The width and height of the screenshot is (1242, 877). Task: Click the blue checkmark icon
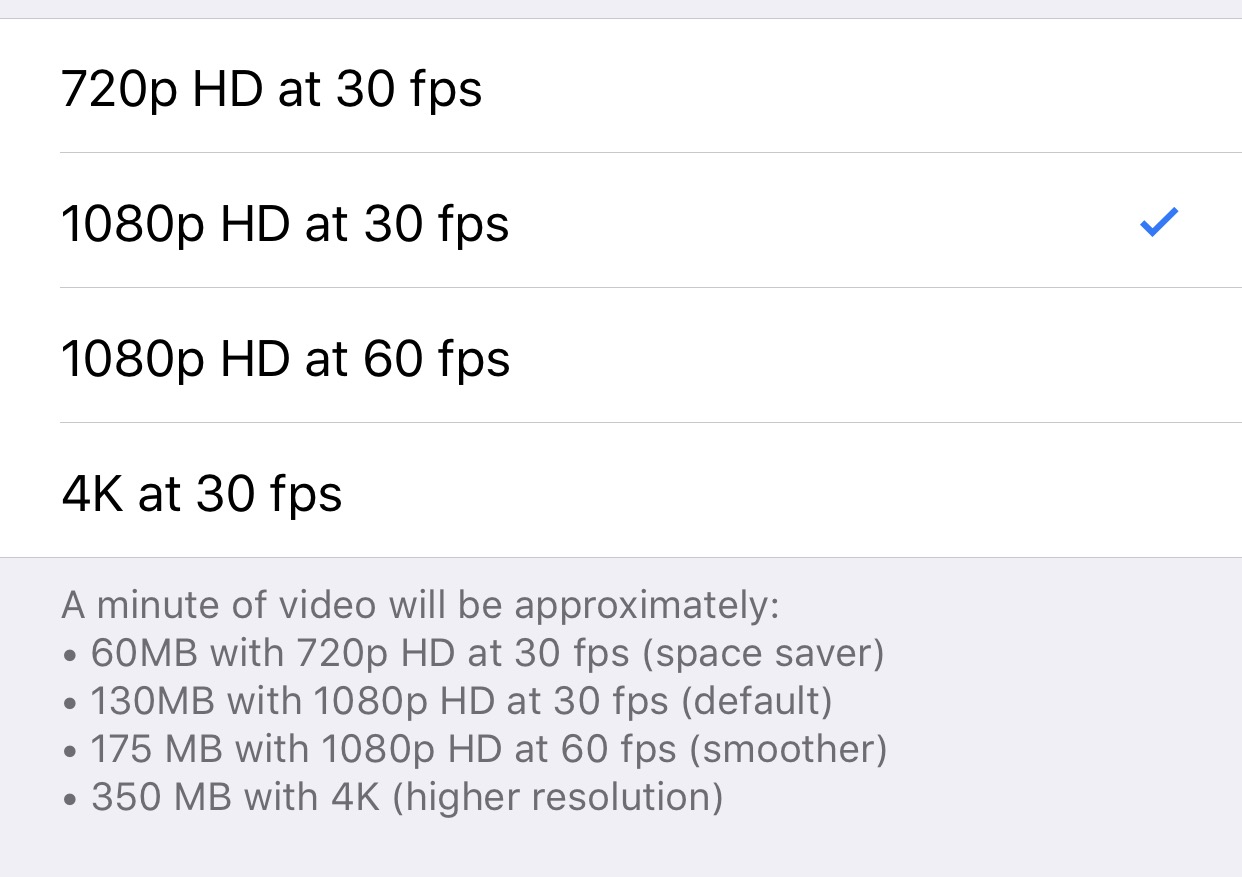[1159, 222]
